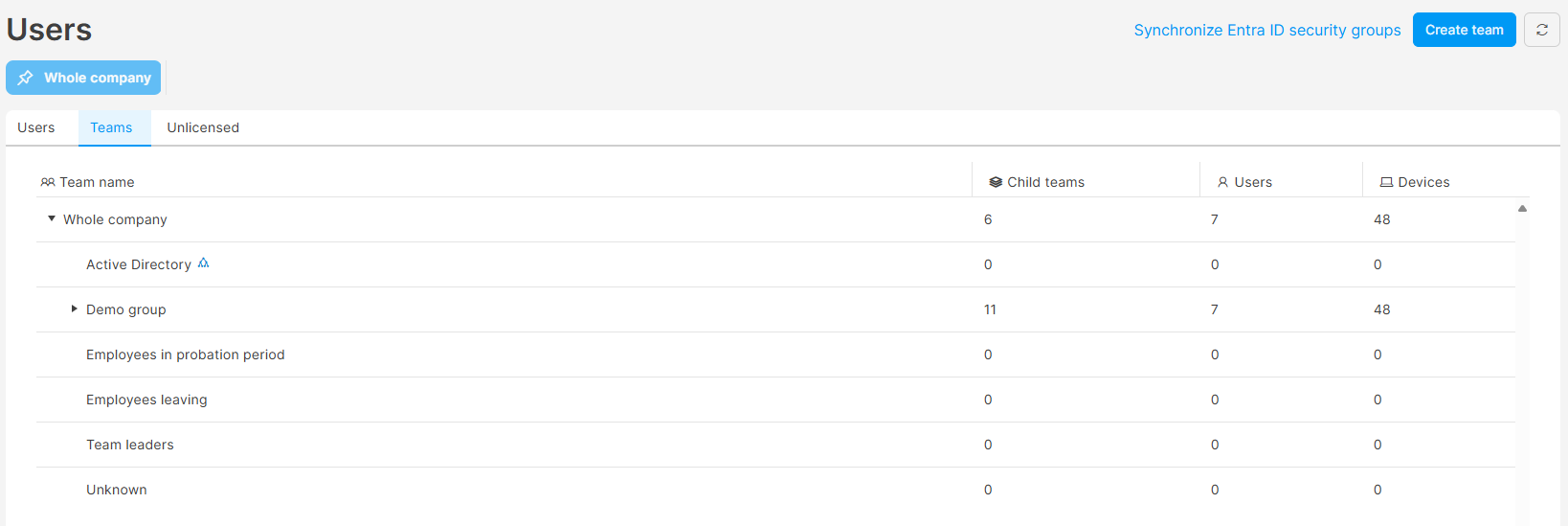The image size is (1568, 526).
Task: Expand the Demo group team
Action: pos(75,309)
